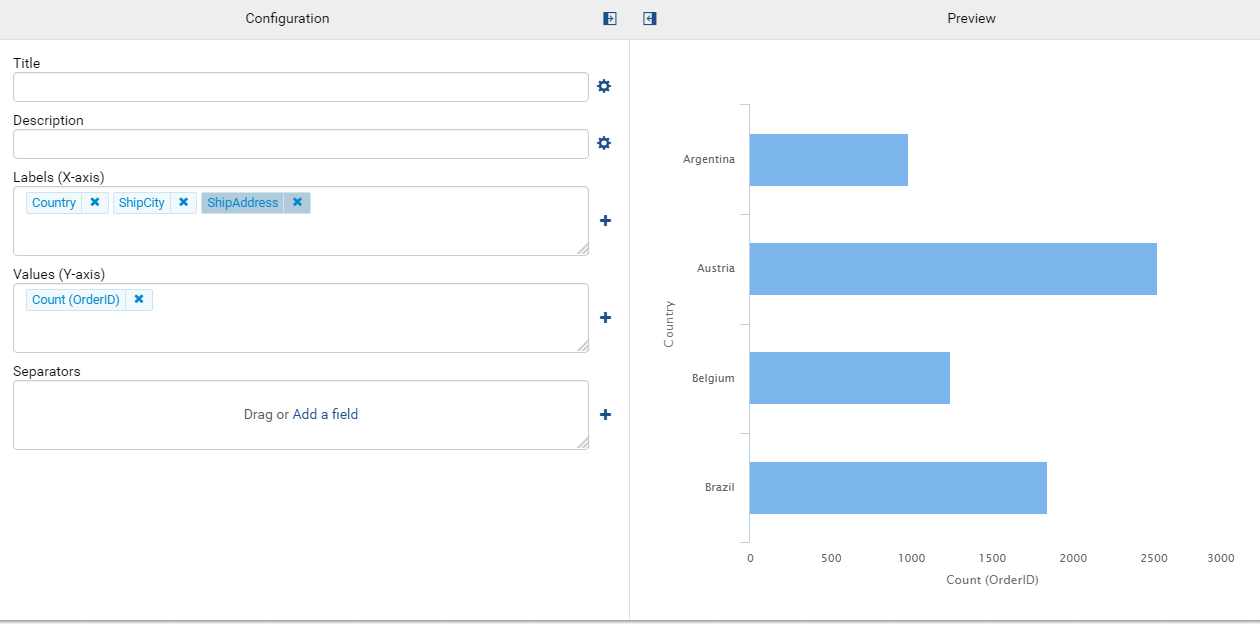
Task: Remove the ShipAddress label tag
Action: (x=297, y=202)
